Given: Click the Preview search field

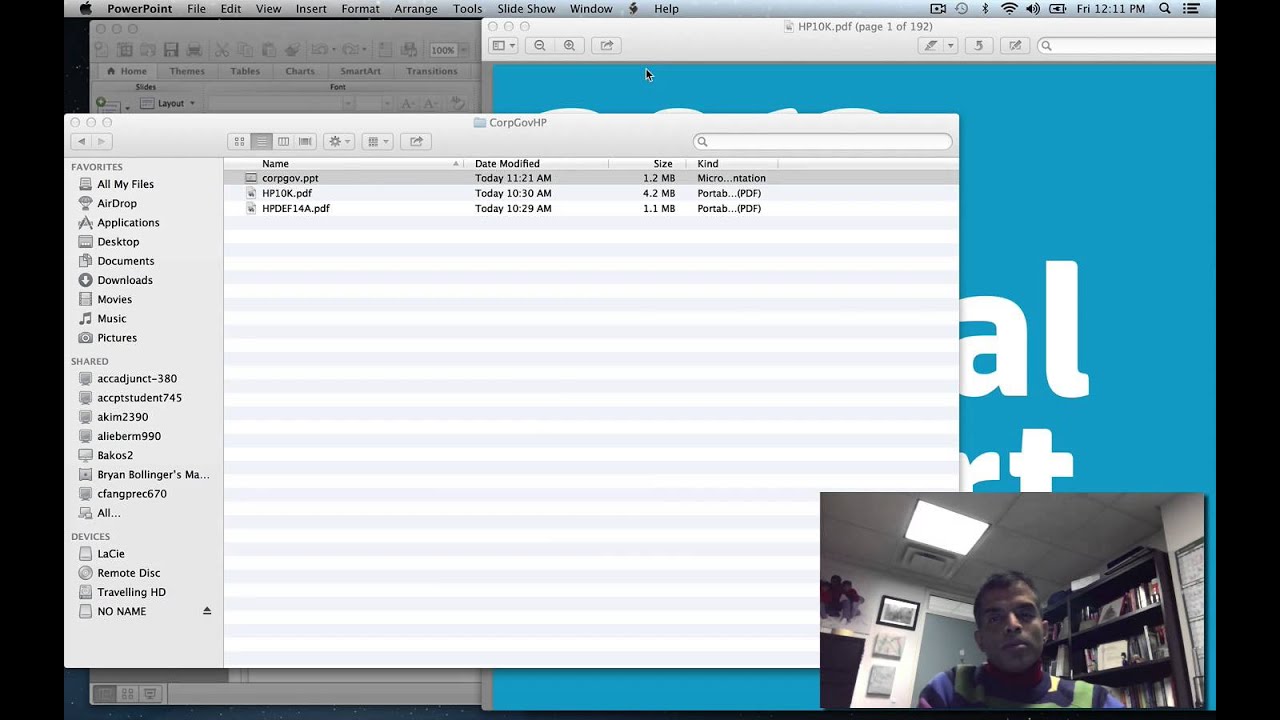Looking at the screenshot, I should [x=1127, y=45].
